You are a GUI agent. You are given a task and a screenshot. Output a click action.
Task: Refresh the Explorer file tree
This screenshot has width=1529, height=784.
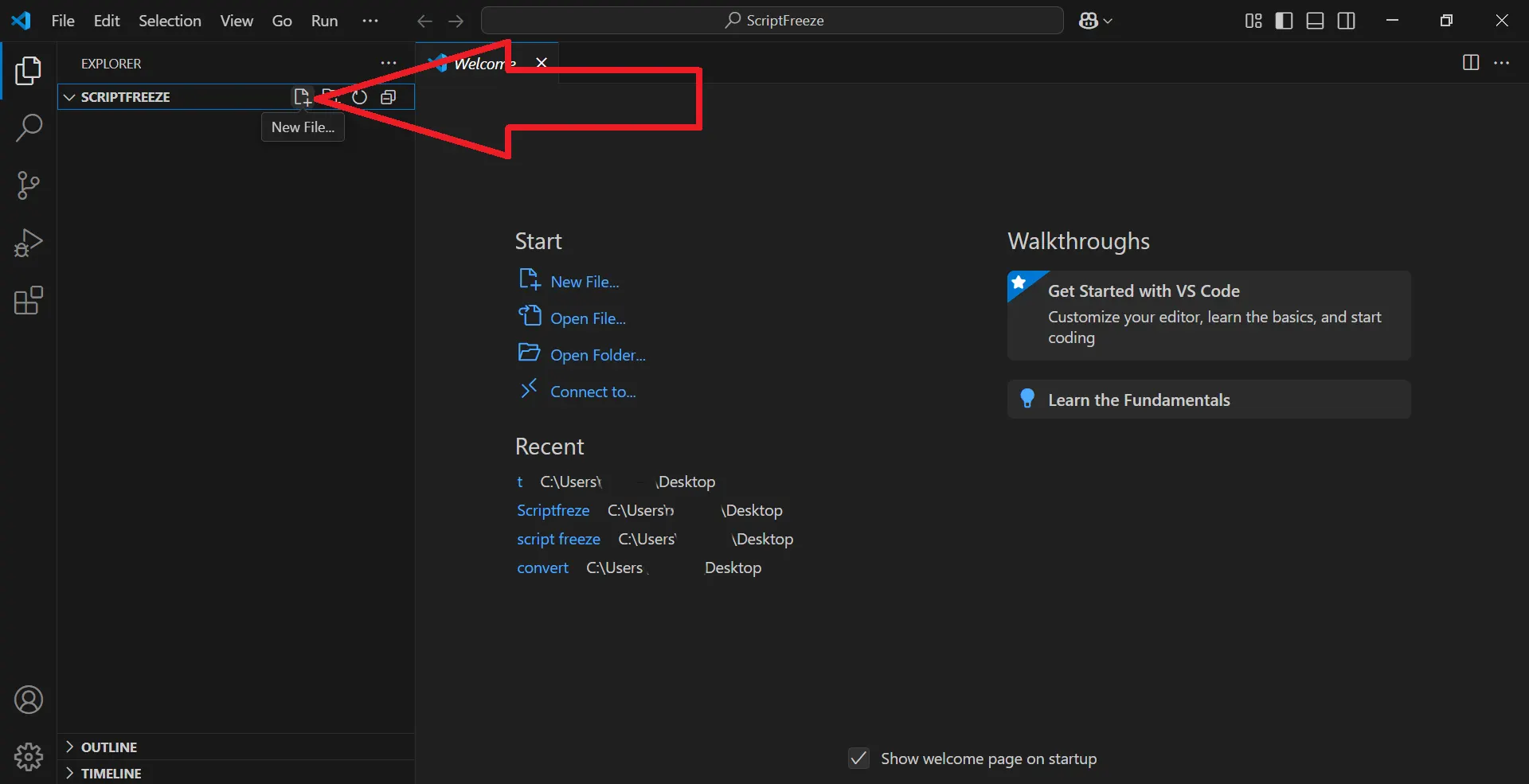point(360,97)
